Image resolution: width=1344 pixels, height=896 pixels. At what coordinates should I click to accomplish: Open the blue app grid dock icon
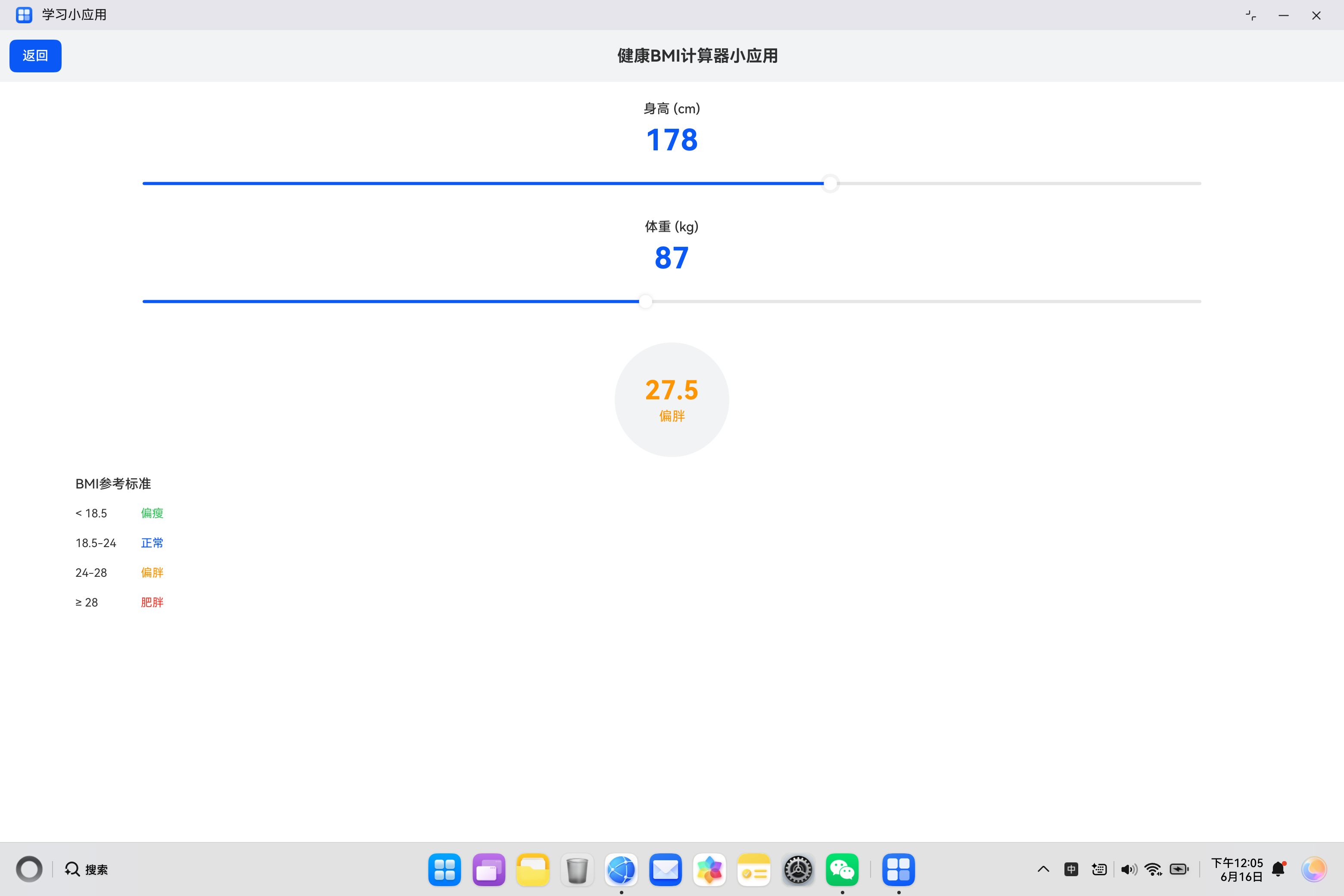[x=445, y=869]
